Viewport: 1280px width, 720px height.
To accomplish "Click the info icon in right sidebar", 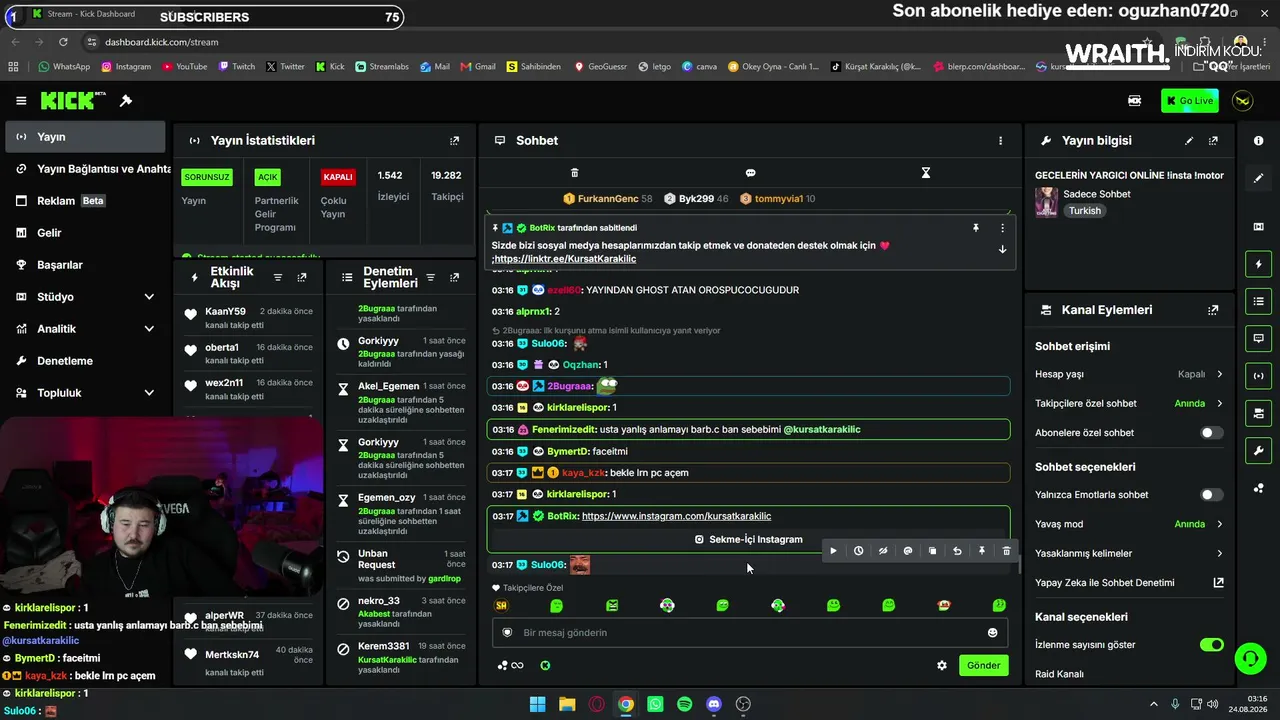I will pyautogui.click(x=1258, y=141).
